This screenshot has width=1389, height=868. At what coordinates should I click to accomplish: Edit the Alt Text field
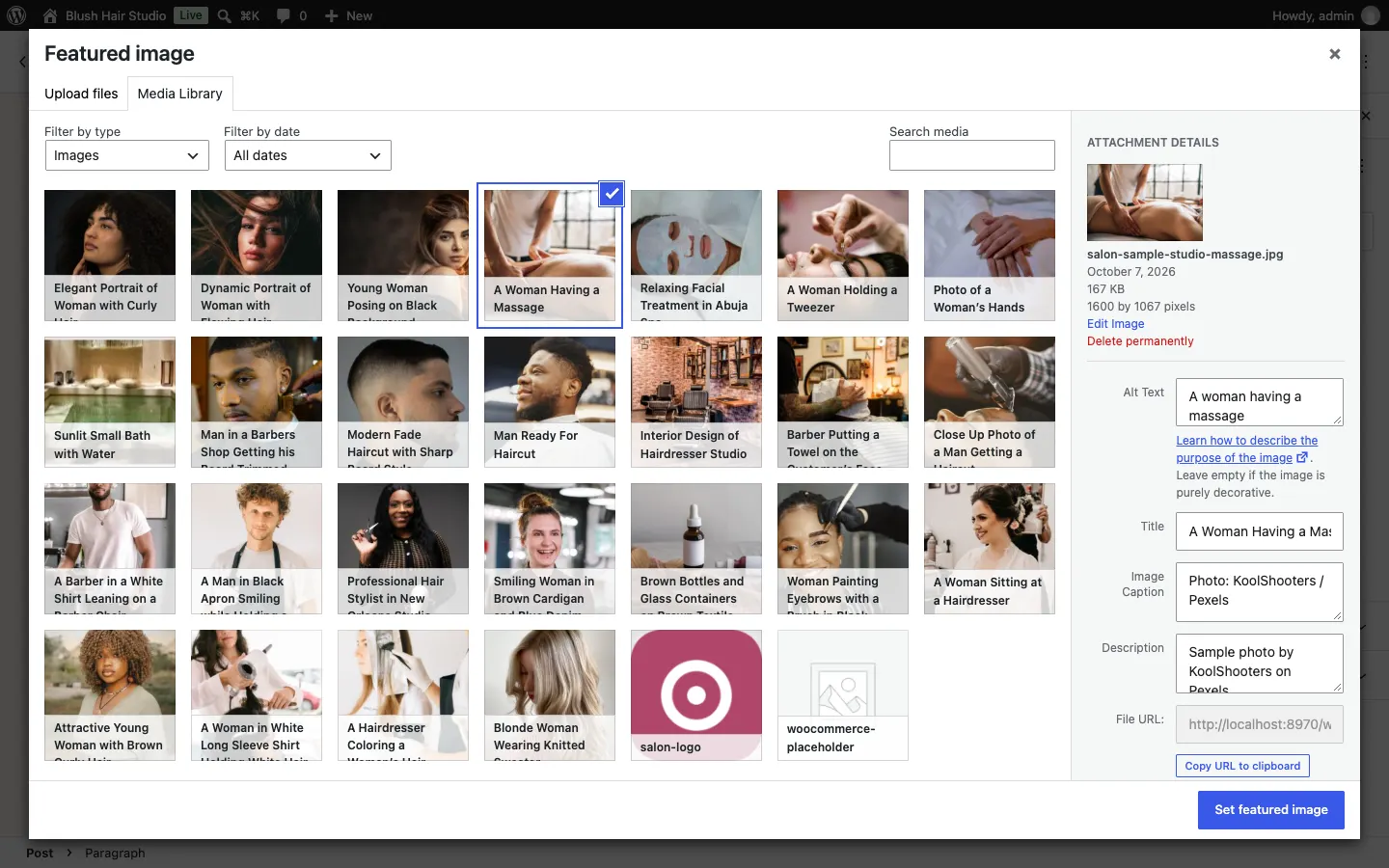click(1260, 402)
